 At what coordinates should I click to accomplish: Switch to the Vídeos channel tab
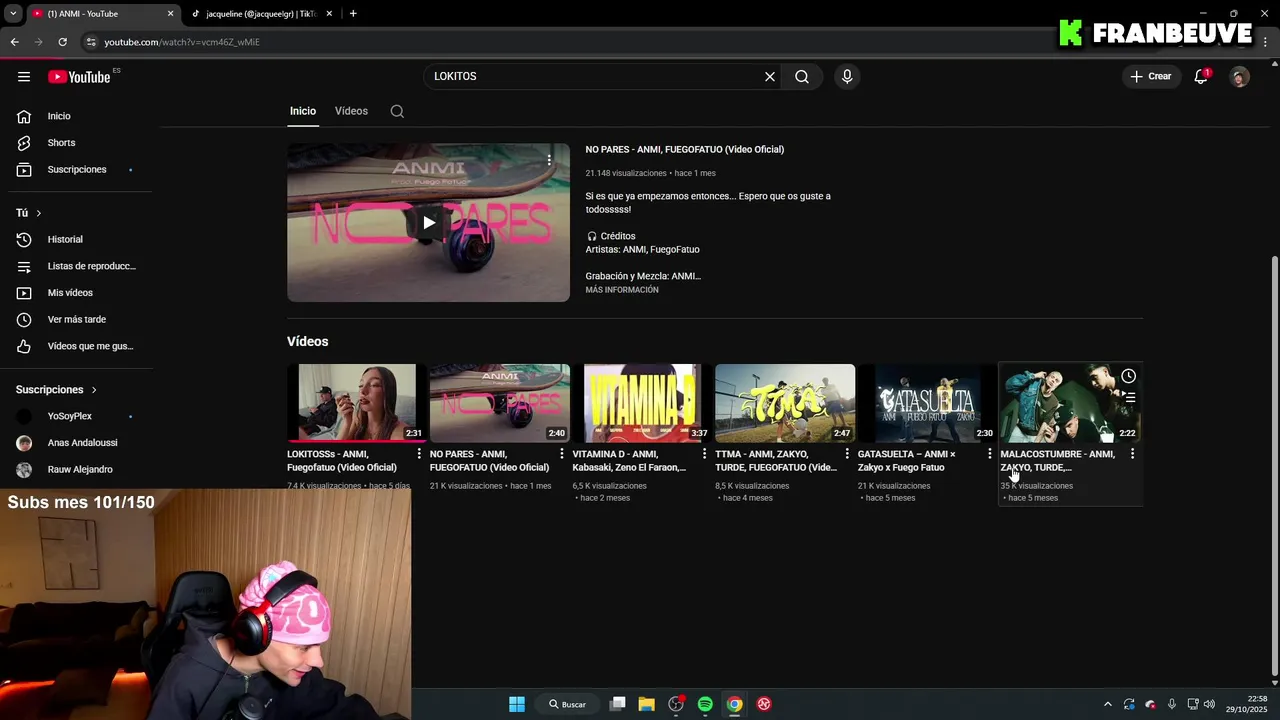point(351,111)
